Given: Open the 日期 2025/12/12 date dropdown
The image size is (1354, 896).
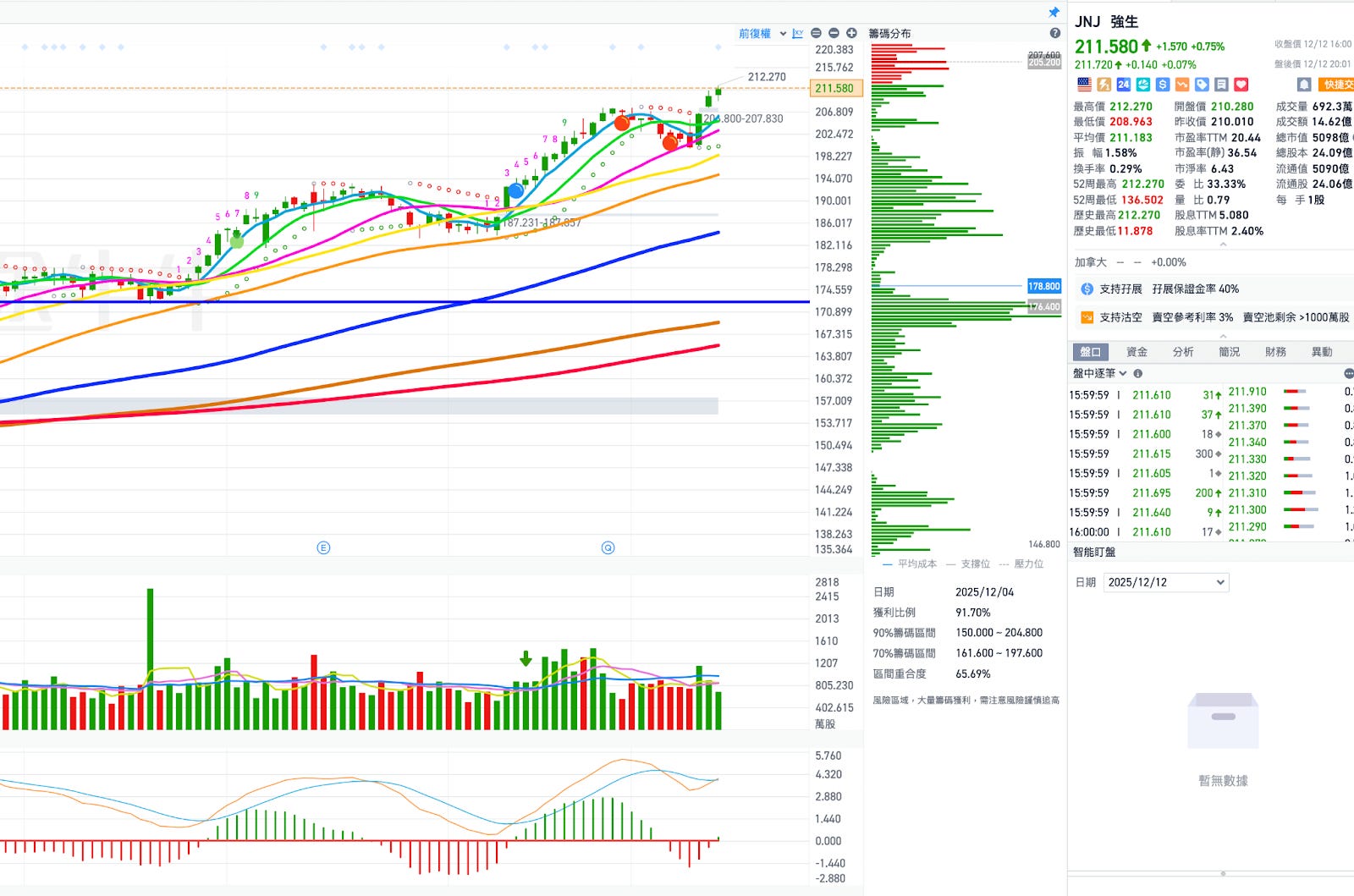Looking at the screenshot, I should 1166,582.
